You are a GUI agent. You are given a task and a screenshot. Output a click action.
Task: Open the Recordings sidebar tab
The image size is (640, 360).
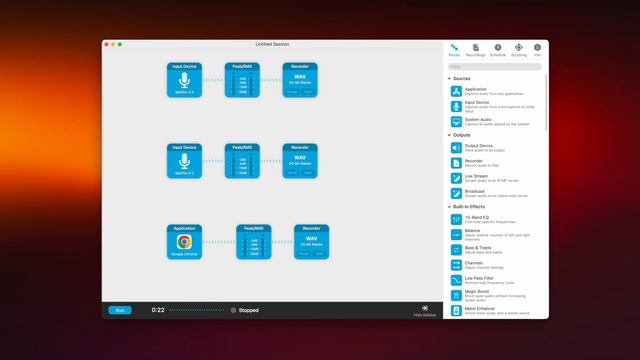click(x=476, y=50)
